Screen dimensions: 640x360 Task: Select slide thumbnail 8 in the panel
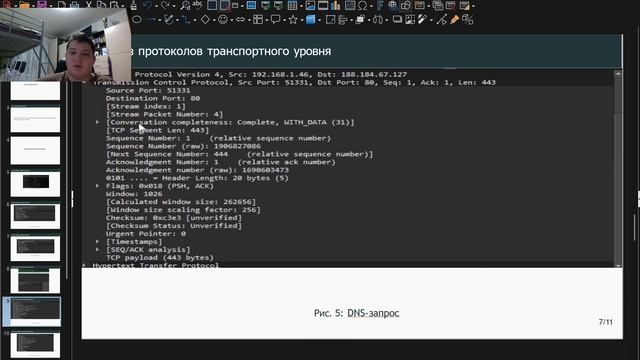(x=35, y=280)
